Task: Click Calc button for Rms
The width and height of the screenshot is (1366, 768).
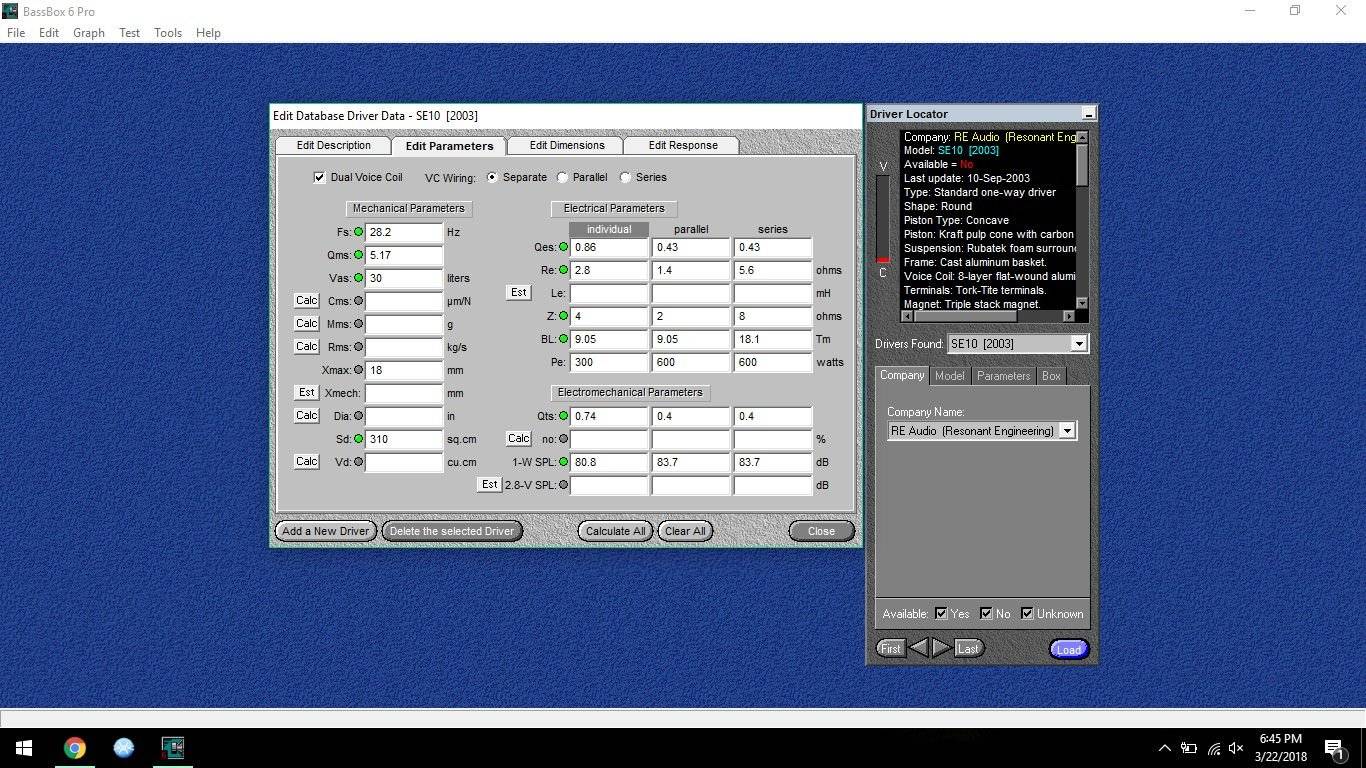Action: pyautogui.click(x=306, y=347)
